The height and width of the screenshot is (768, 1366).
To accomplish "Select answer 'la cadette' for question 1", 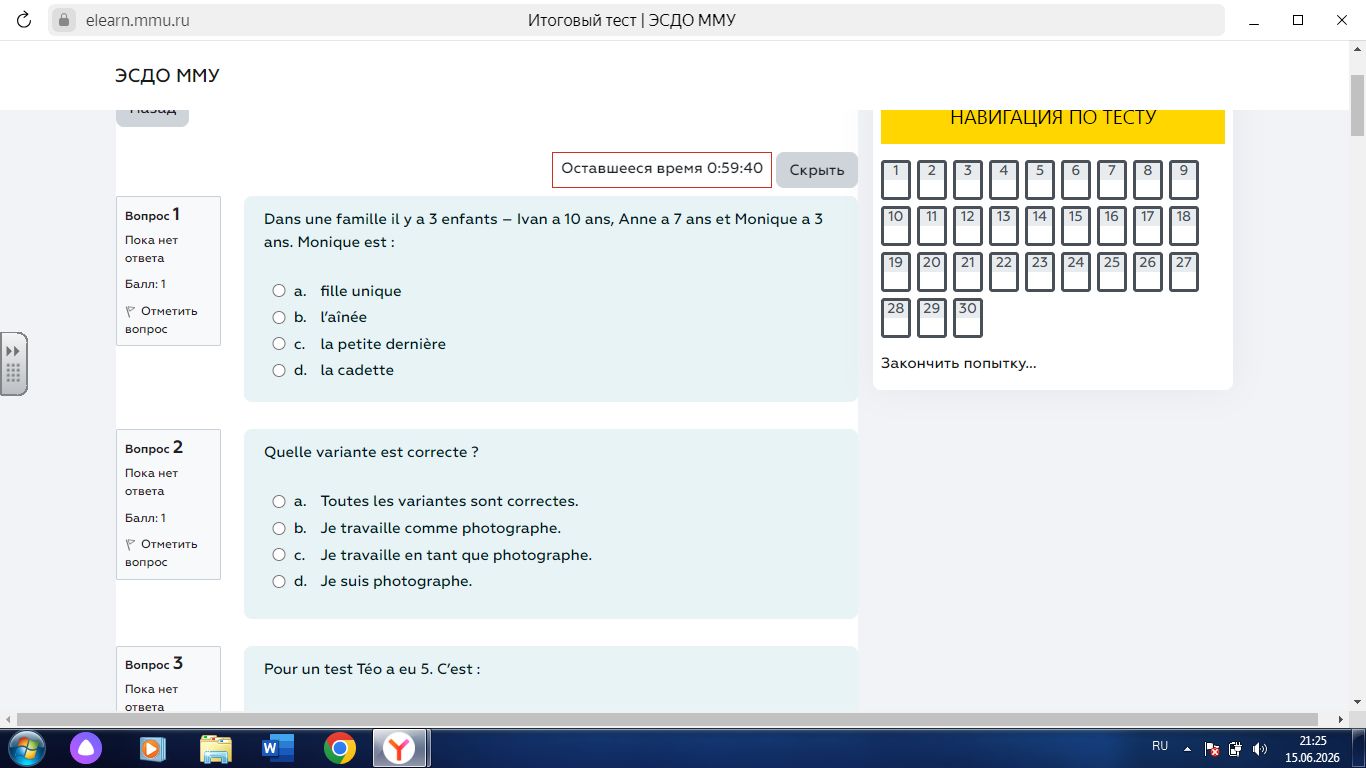I will [279, 370].
